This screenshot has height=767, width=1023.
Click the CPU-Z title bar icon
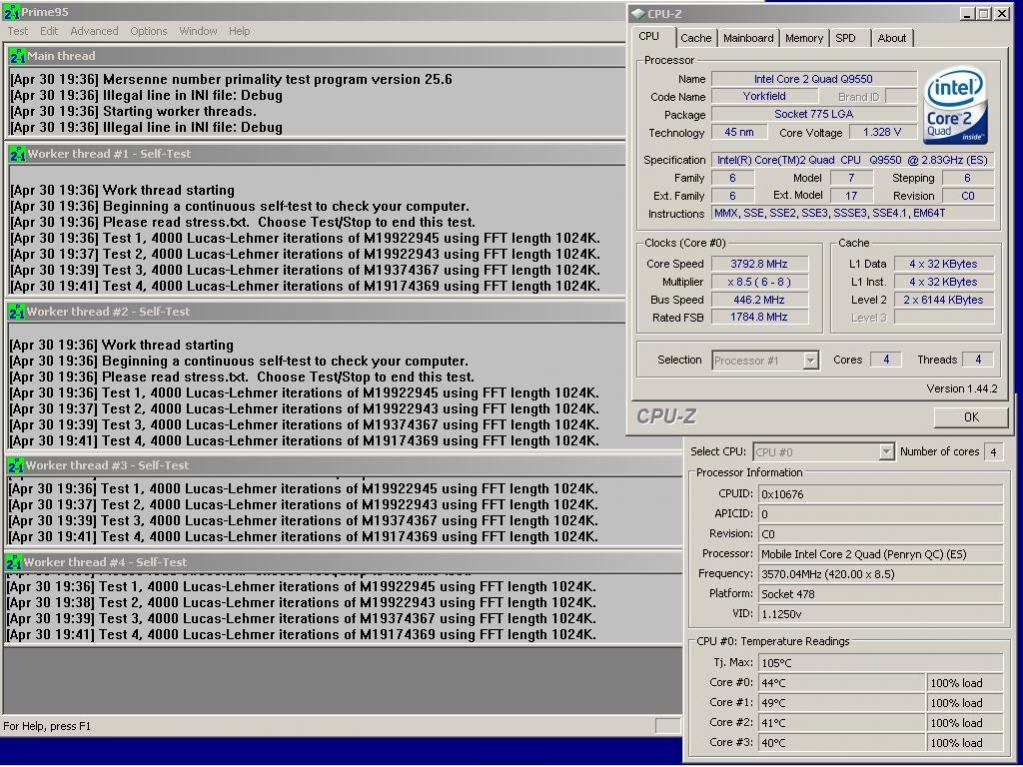click(638, 14)
